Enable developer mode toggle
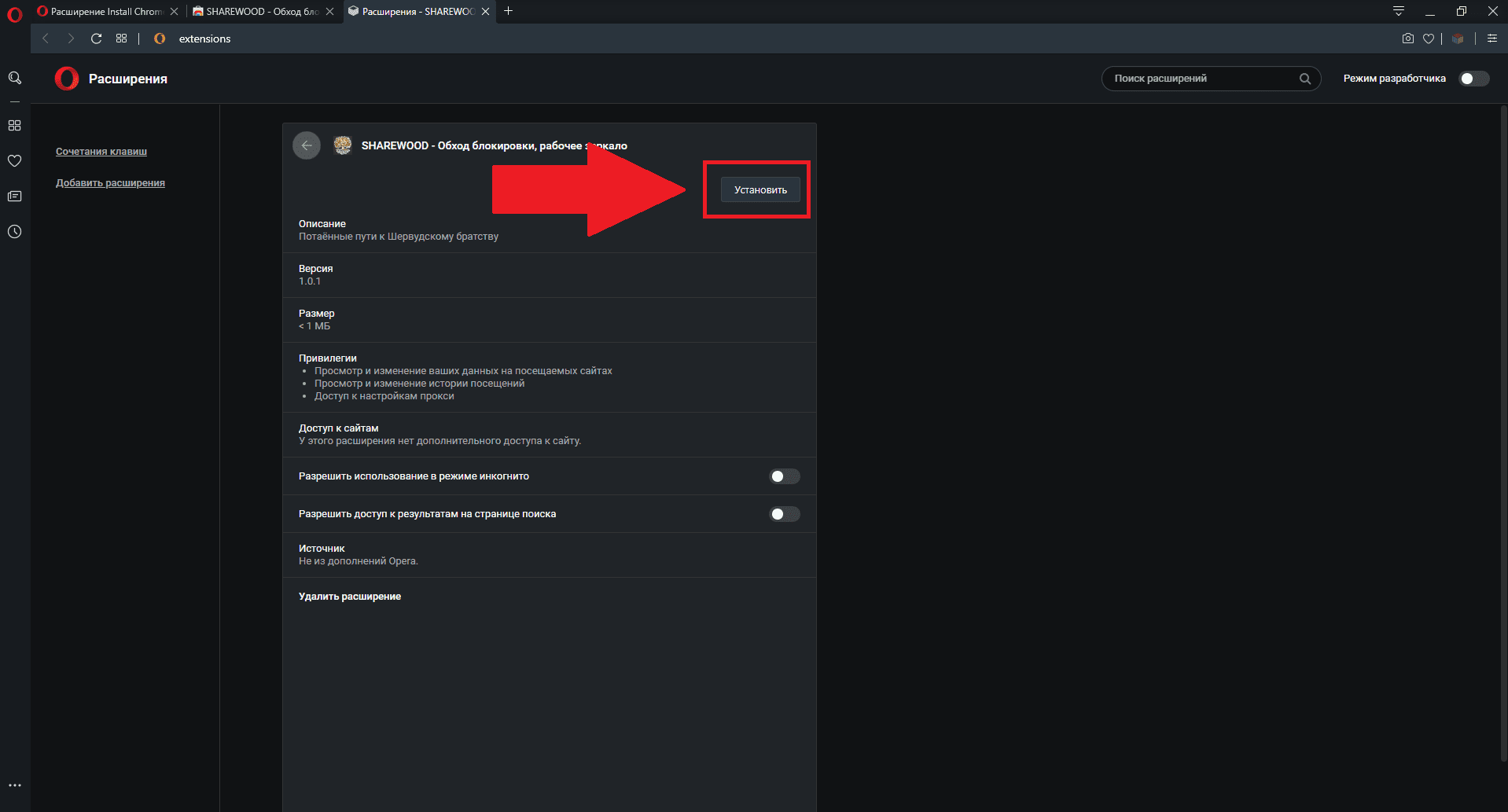The image size is (1508, 812). pyautogui.click(x=1473, y=79)
